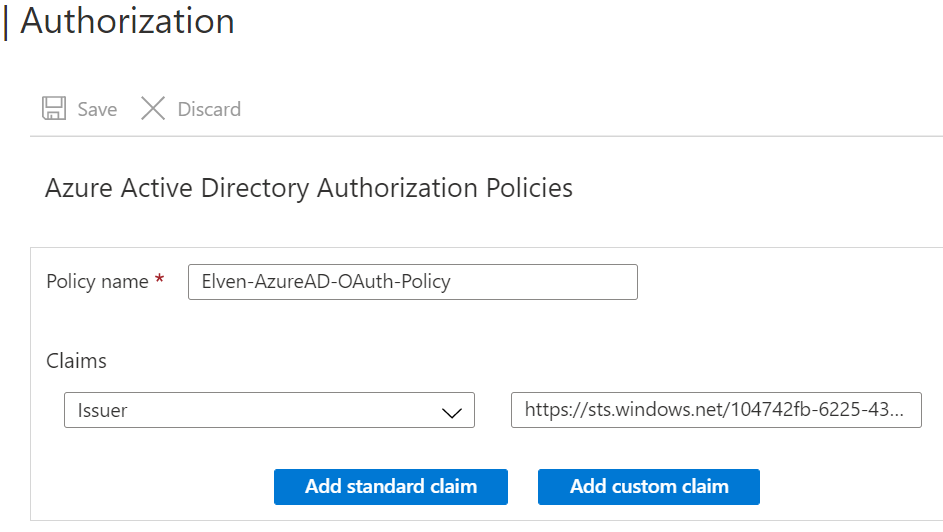Click the Authorization page title

[x=127, y=22]
